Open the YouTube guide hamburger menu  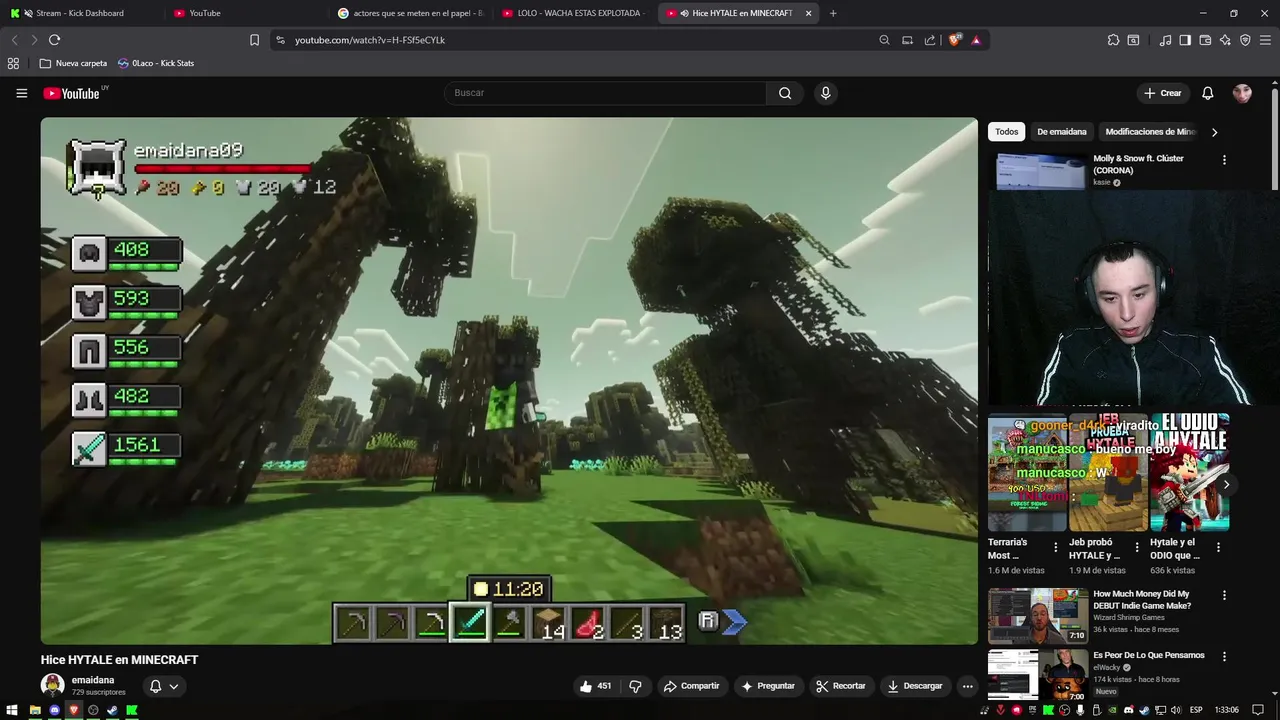(x=21, y=93)
